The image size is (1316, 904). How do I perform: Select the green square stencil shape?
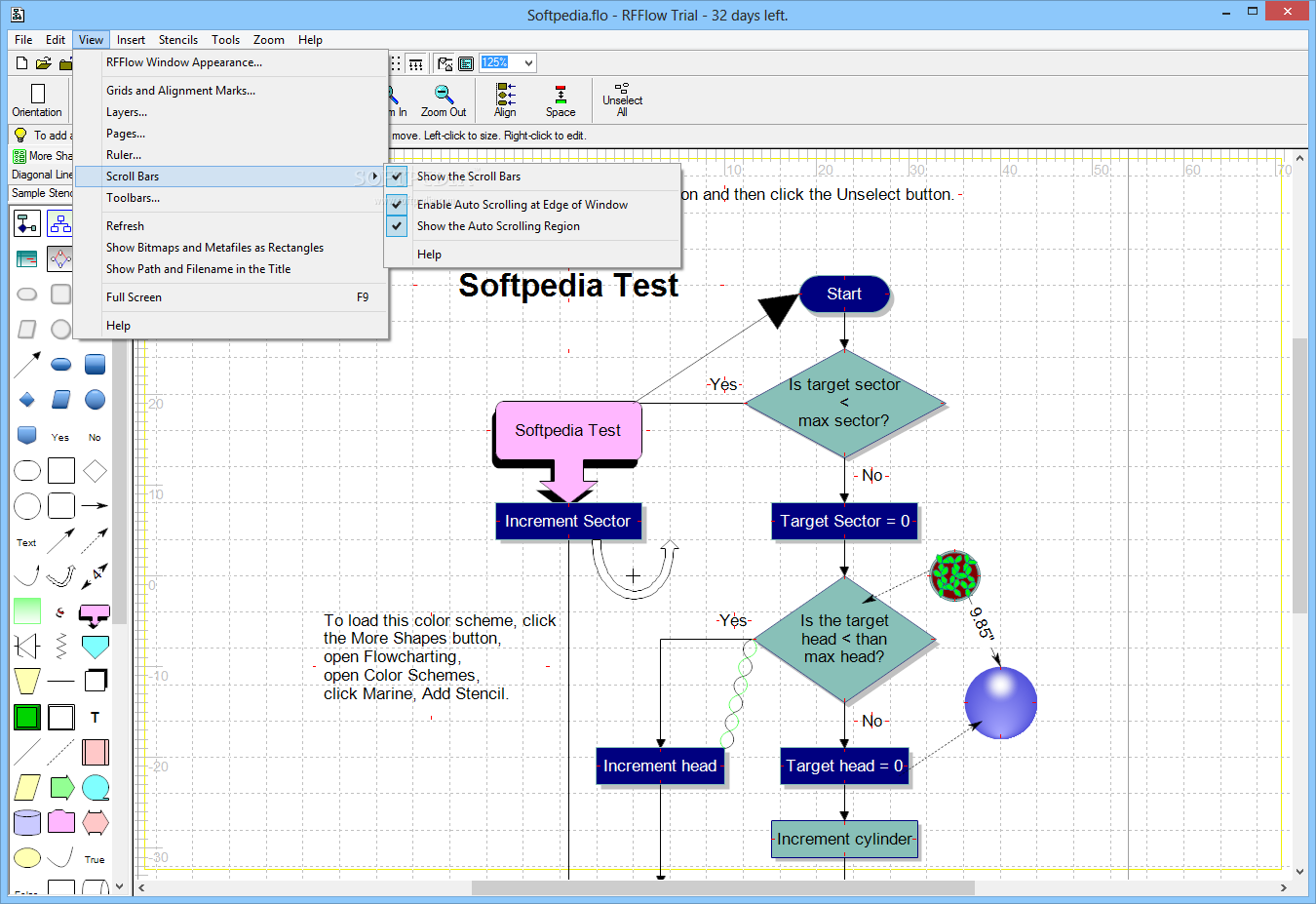tap(27, 717)
